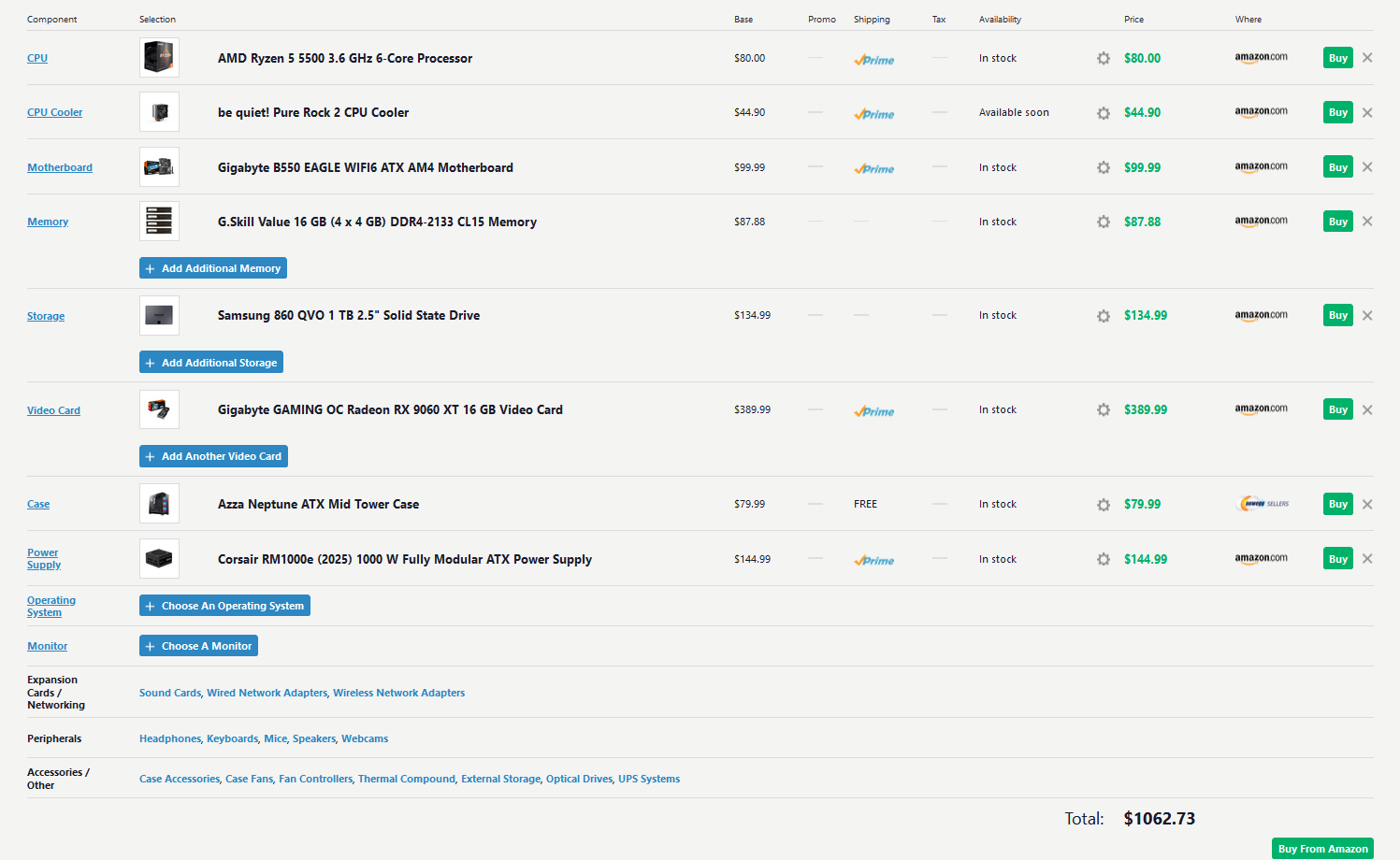Browse Thermal Compound accessories link
This screenshot has width=1400, height=860.
coord(407,779)
